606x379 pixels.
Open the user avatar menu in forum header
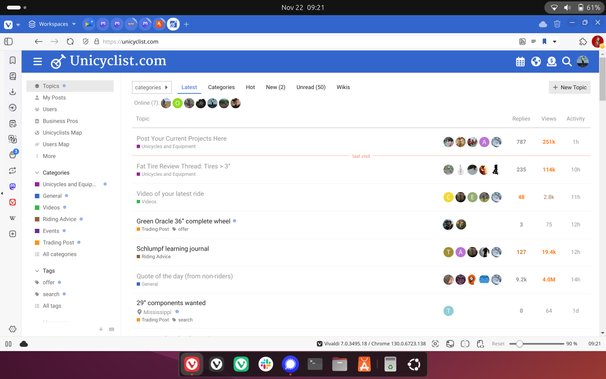(x=582, y=61)
